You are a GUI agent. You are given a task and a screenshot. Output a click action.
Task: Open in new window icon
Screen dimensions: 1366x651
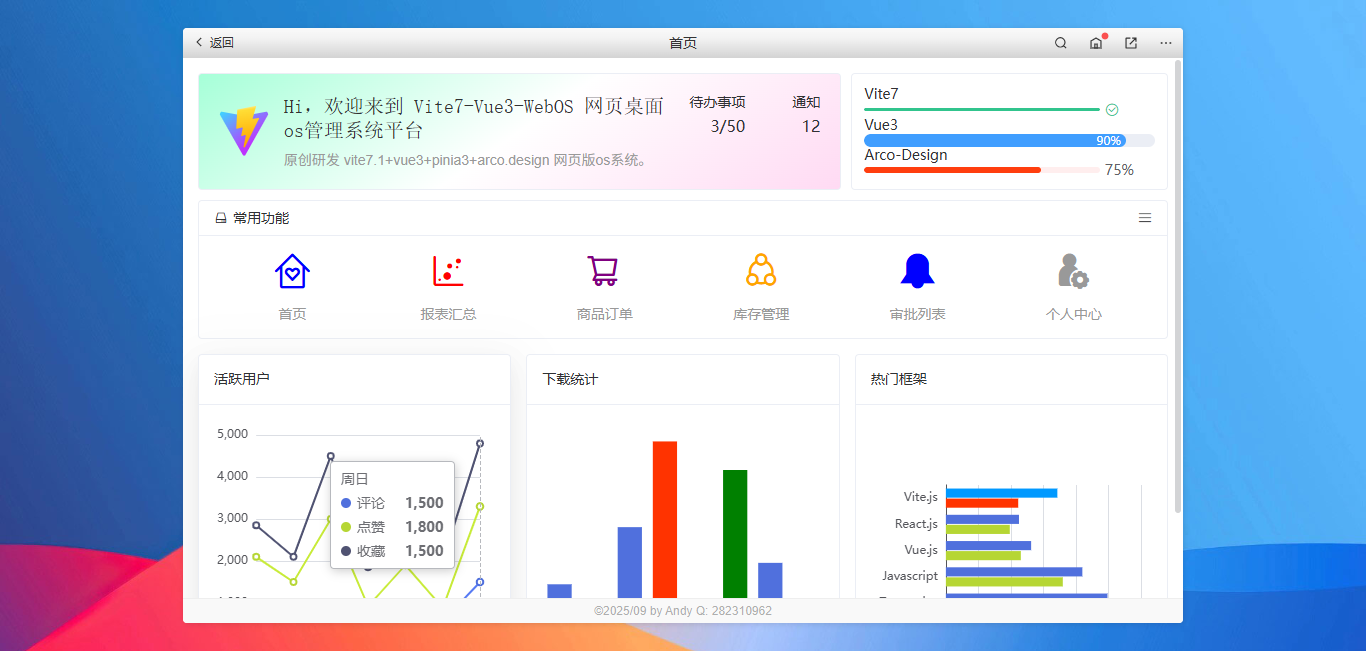1131,43
